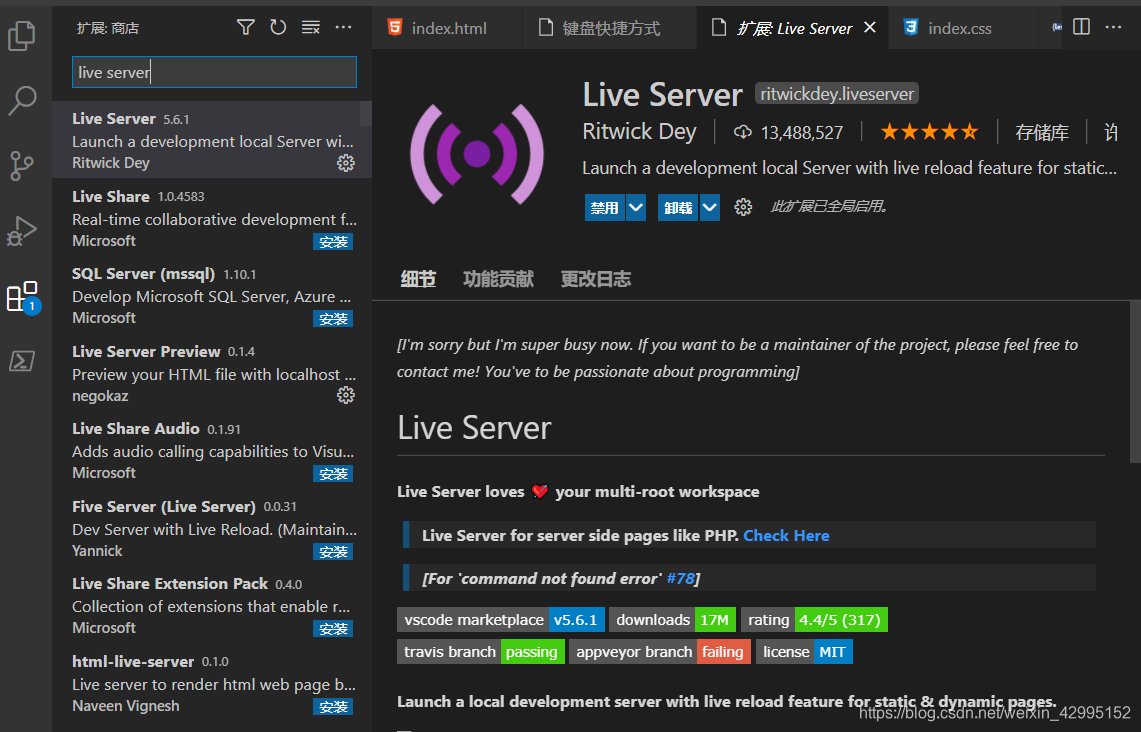Open the Extensions view icon
Screen dimensions: 1141x732
pos(22,297)
